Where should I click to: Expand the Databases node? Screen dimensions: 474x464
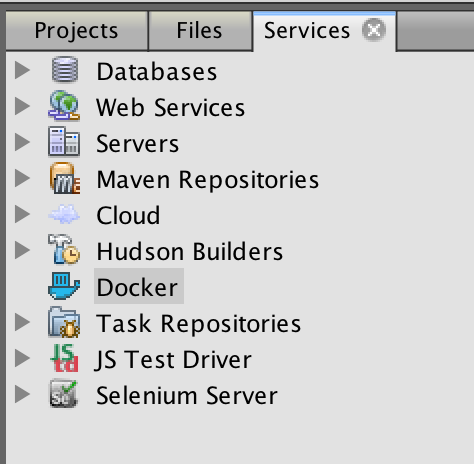coord(22,70)
